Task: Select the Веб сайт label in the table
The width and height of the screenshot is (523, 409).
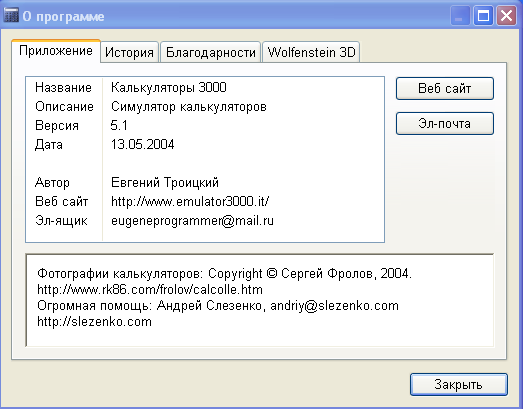Action: (x=61, y=201)
